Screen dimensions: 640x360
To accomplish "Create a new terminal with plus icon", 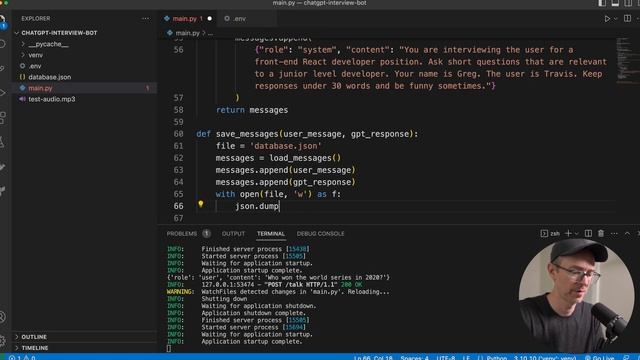I will click(568, 233).
